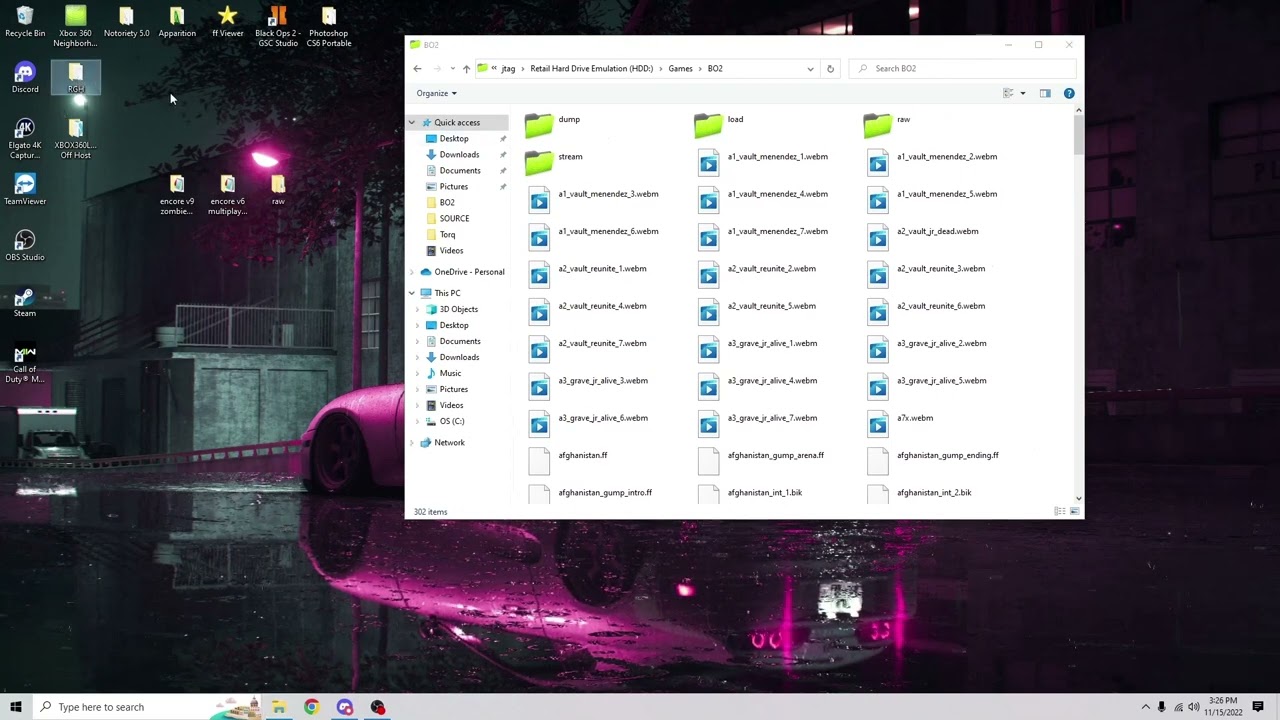Show hidden system tray icons

tap(1145, 707)
